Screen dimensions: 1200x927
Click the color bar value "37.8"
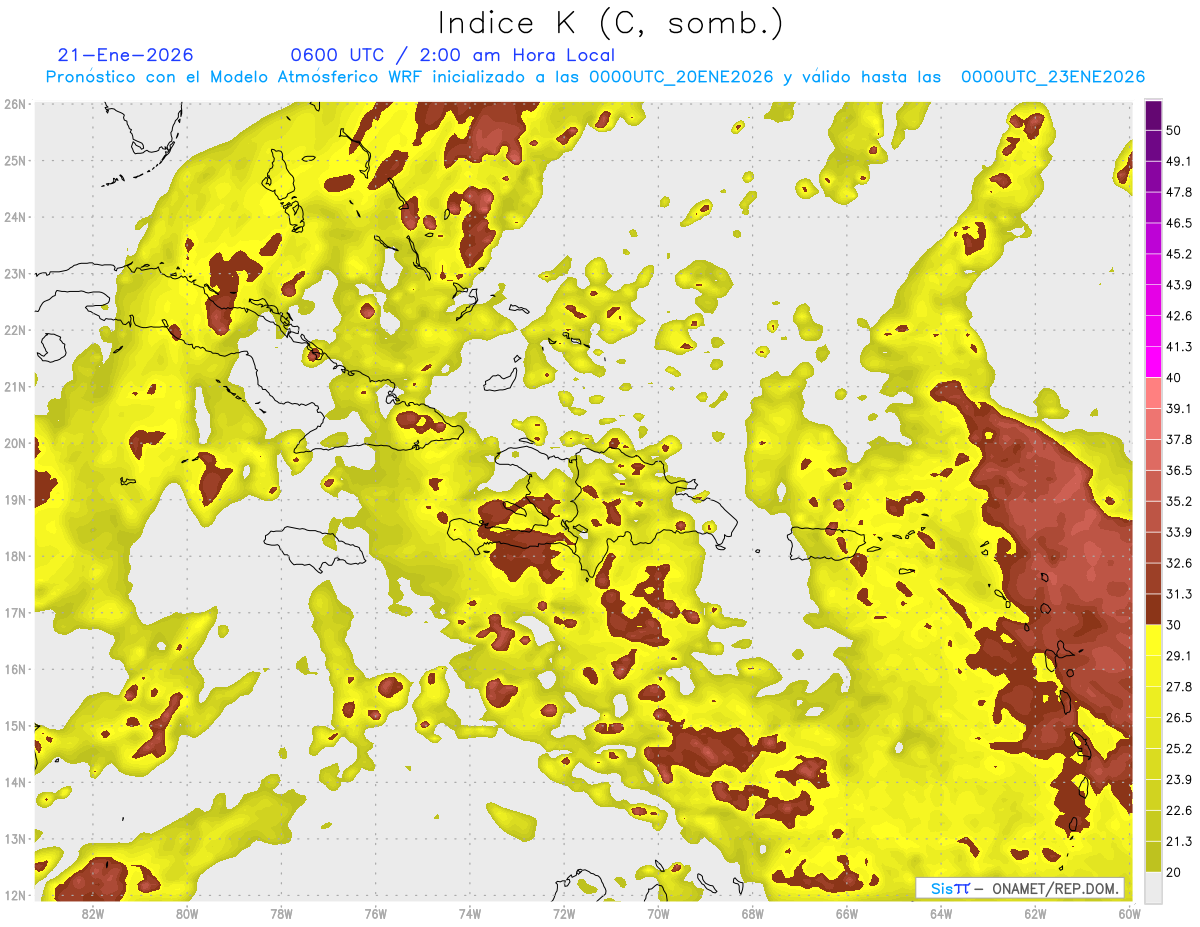click(1179, 439)
